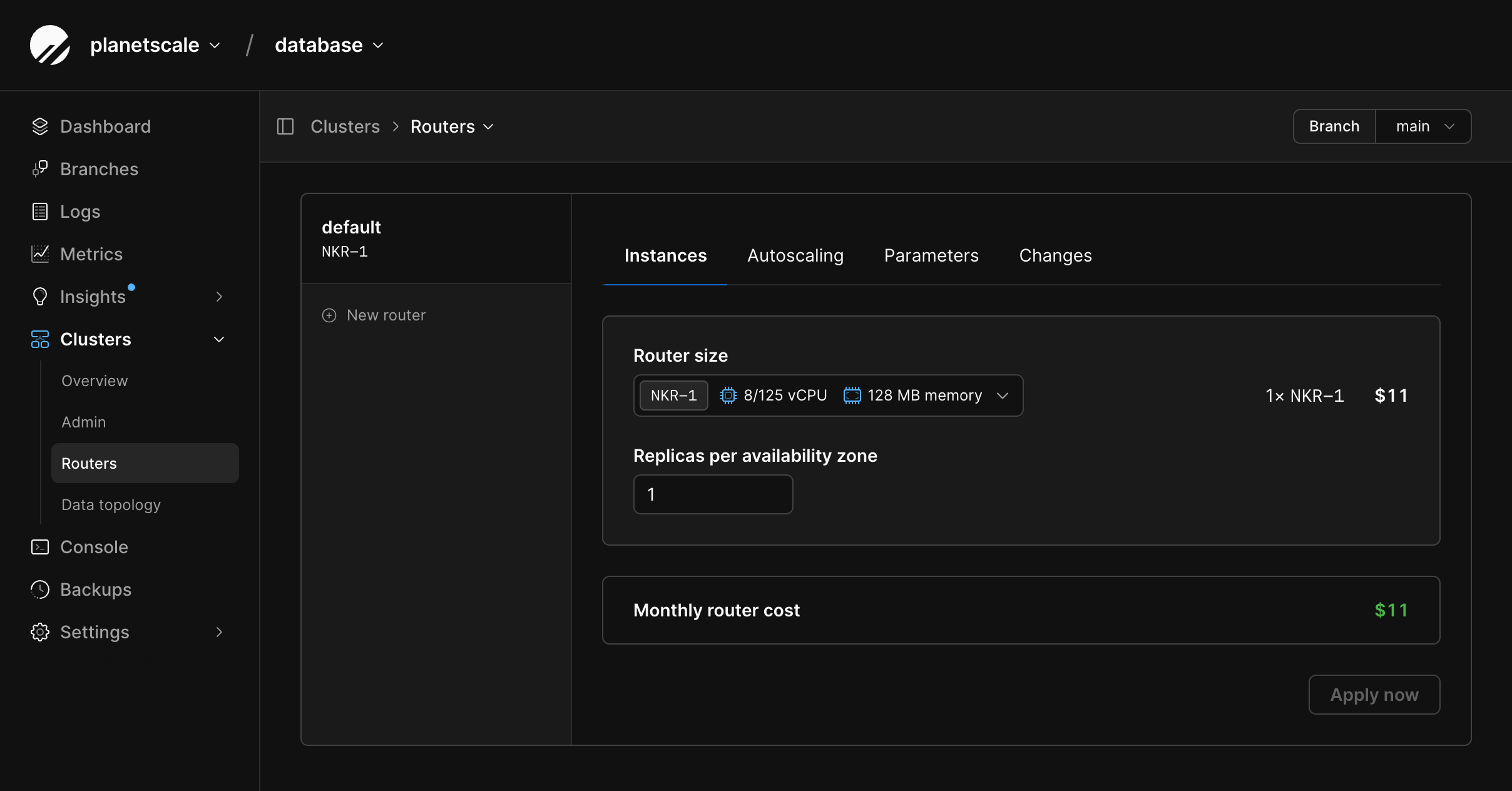Switch to the Instances tab
This screenshot has width=1512, height=791.
(x=665, y=255)
